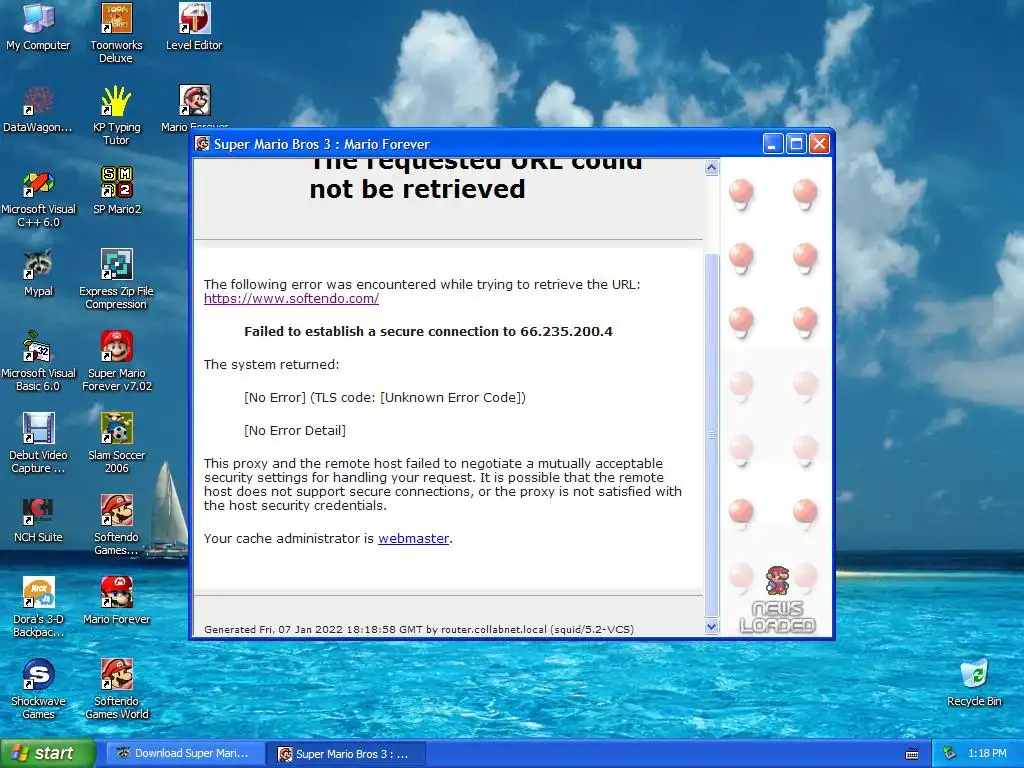Maximize the Mario Forever window
Viewport: 1024px width, 768px height.
[796, 144]
